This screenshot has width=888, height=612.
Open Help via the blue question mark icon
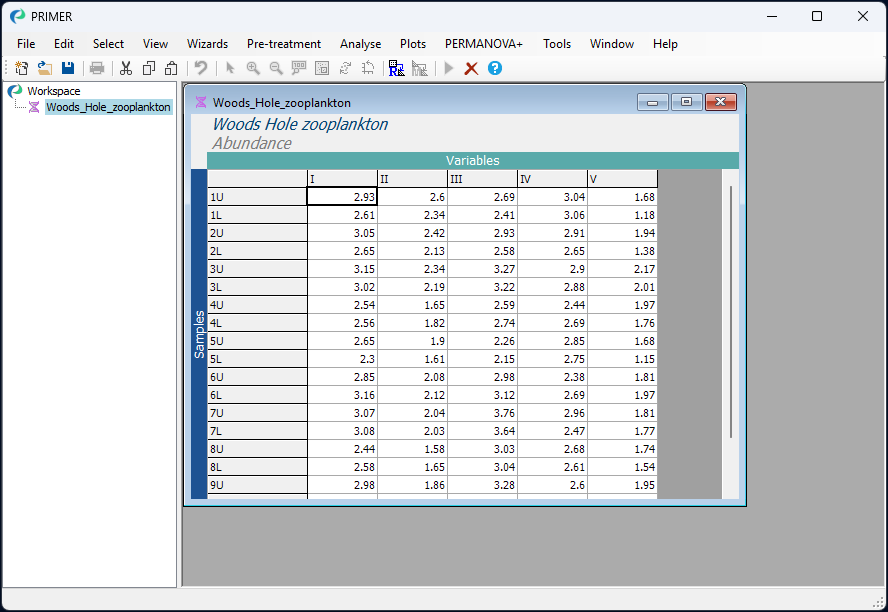coord(494,68)
